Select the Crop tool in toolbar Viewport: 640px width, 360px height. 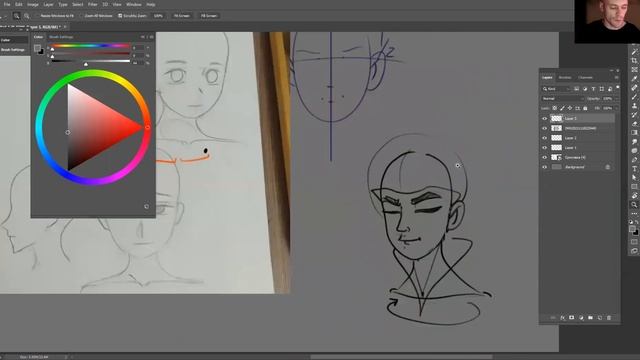click(634, 61)
